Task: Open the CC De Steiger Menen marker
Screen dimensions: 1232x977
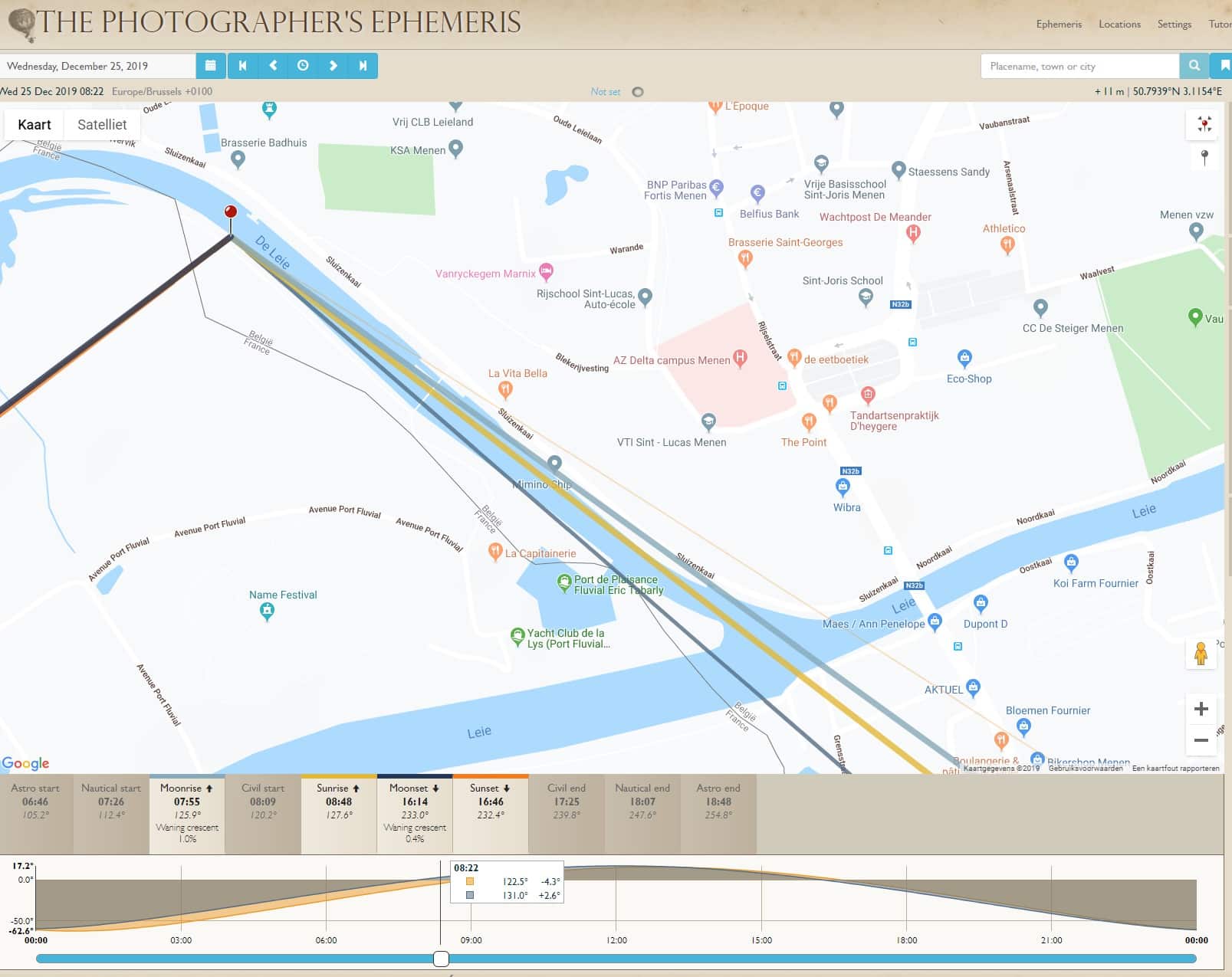Action: (x=1040, y=308)
